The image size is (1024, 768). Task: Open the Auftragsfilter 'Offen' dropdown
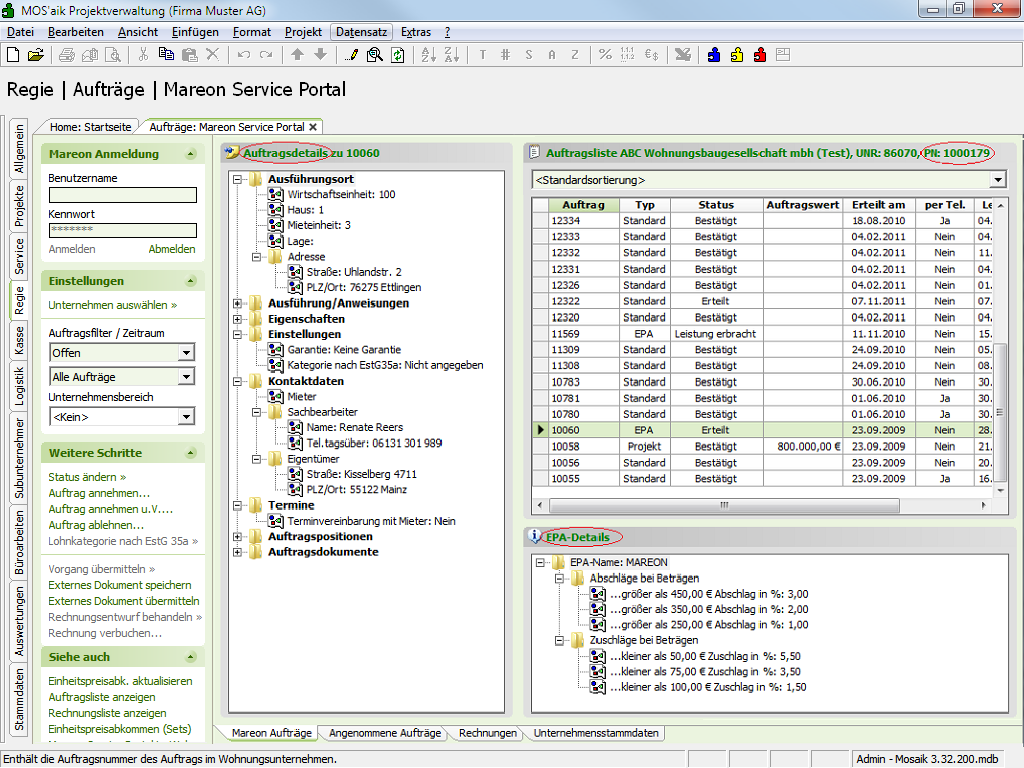[x=187, y=353]
